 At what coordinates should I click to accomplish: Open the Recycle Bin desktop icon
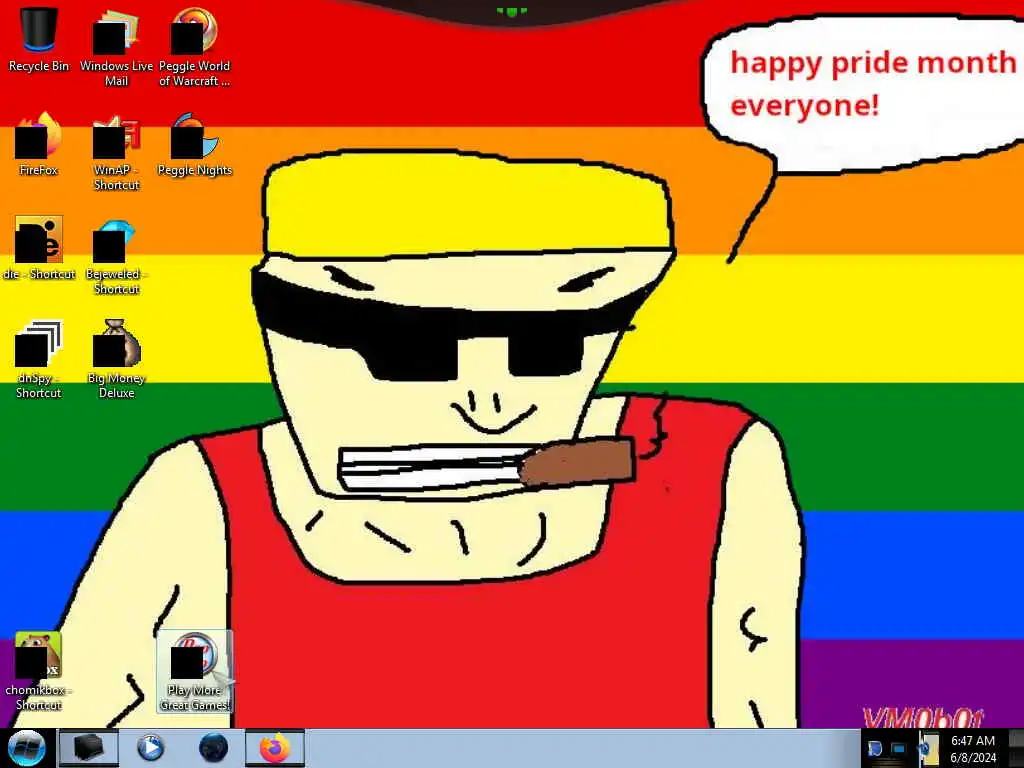(x=39, y=39)
